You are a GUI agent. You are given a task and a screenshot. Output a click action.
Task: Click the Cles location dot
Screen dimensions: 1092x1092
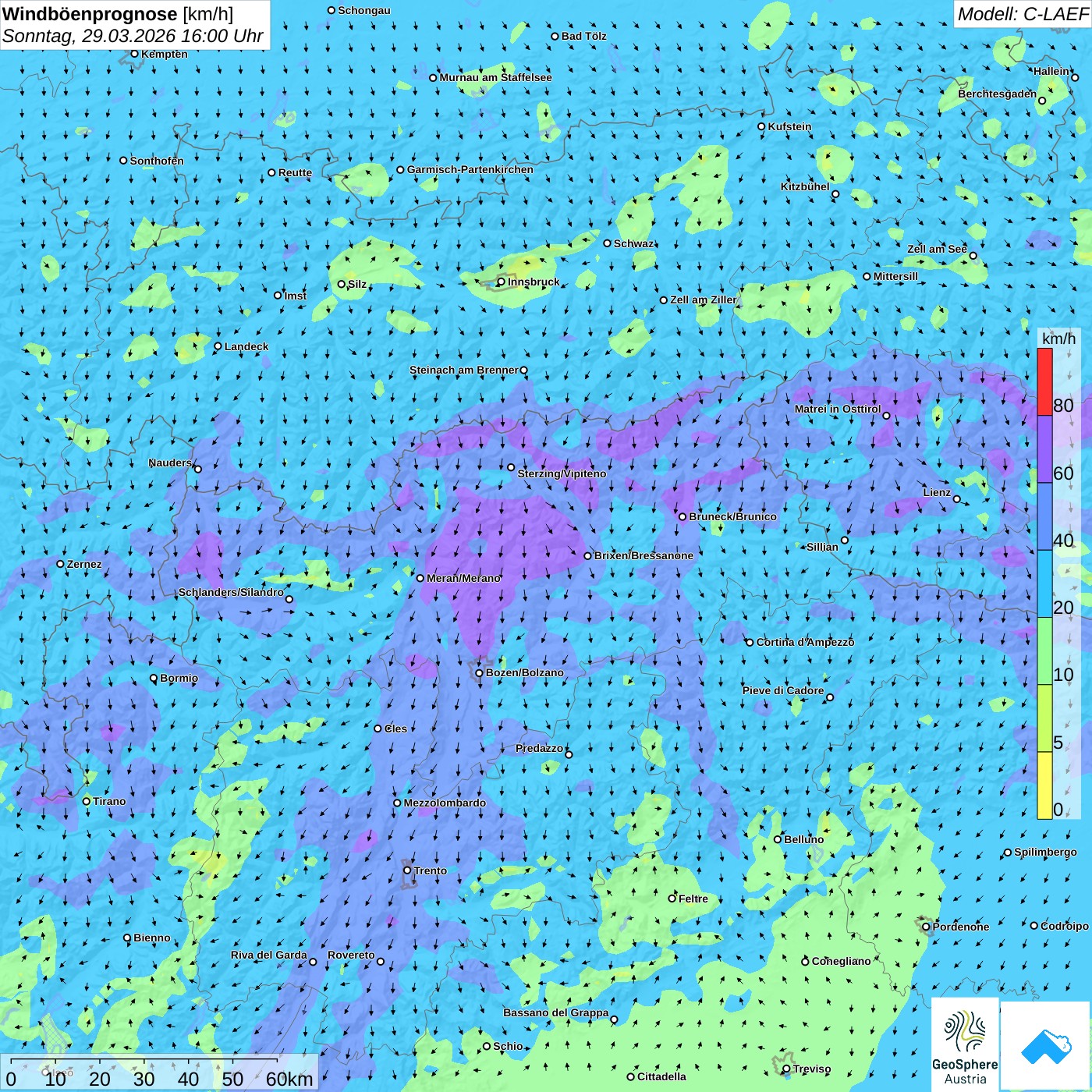tap(378, 729)
